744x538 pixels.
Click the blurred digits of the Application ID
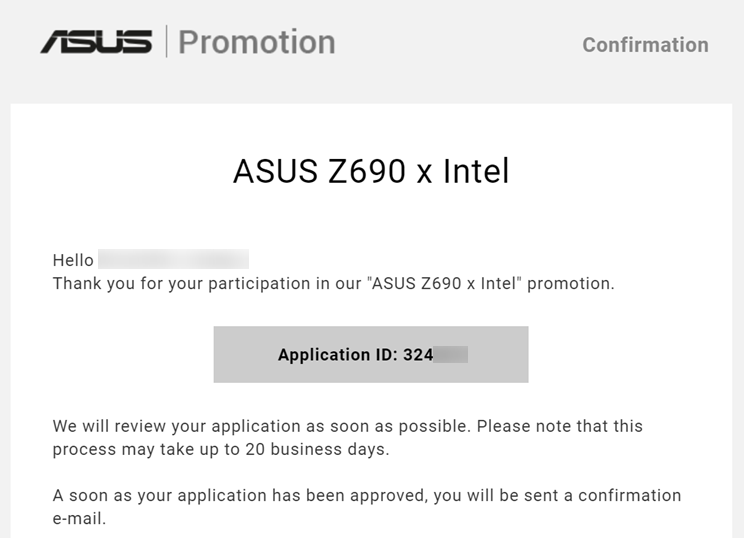click(451, 354)
